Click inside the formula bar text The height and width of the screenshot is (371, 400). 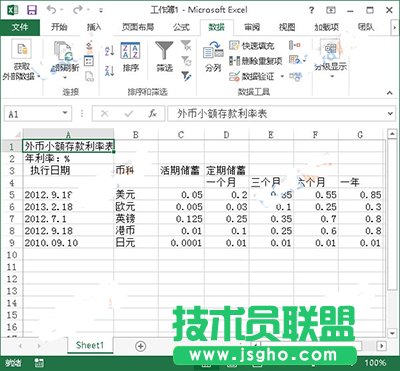click(x=222, y=114)
